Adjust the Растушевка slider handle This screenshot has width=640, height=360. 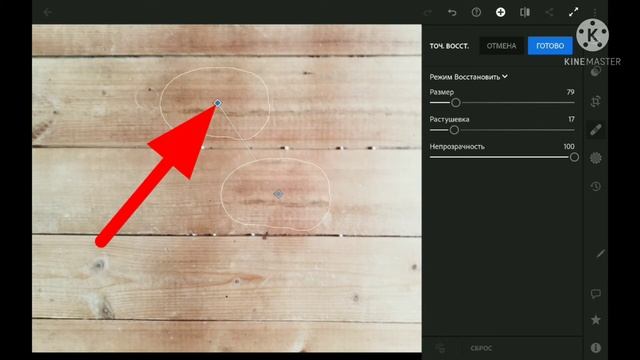pyautogui.click(x=454, y=130)
